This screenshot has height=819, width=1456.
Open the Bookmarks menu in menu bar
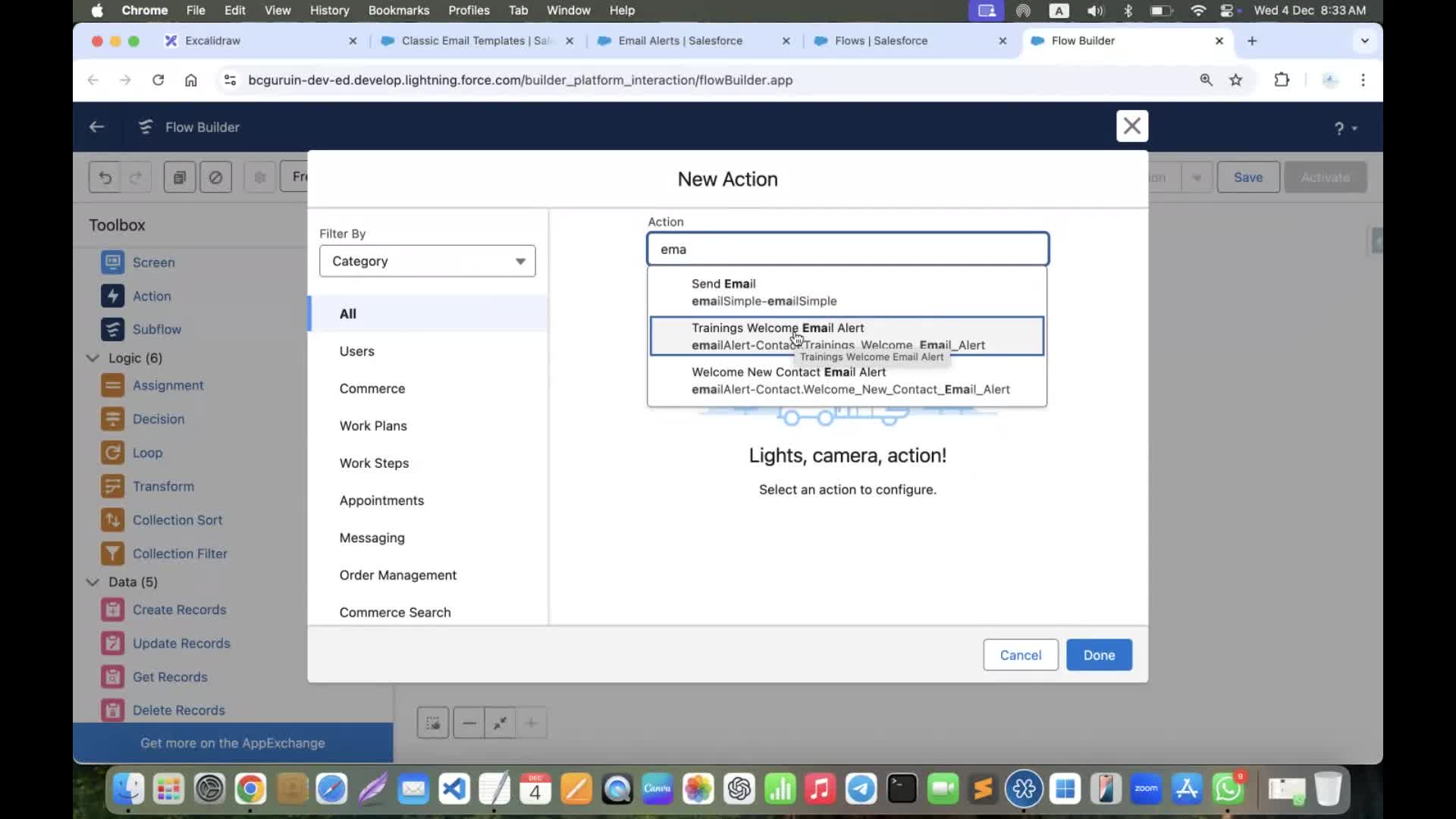tap(398, 11)
